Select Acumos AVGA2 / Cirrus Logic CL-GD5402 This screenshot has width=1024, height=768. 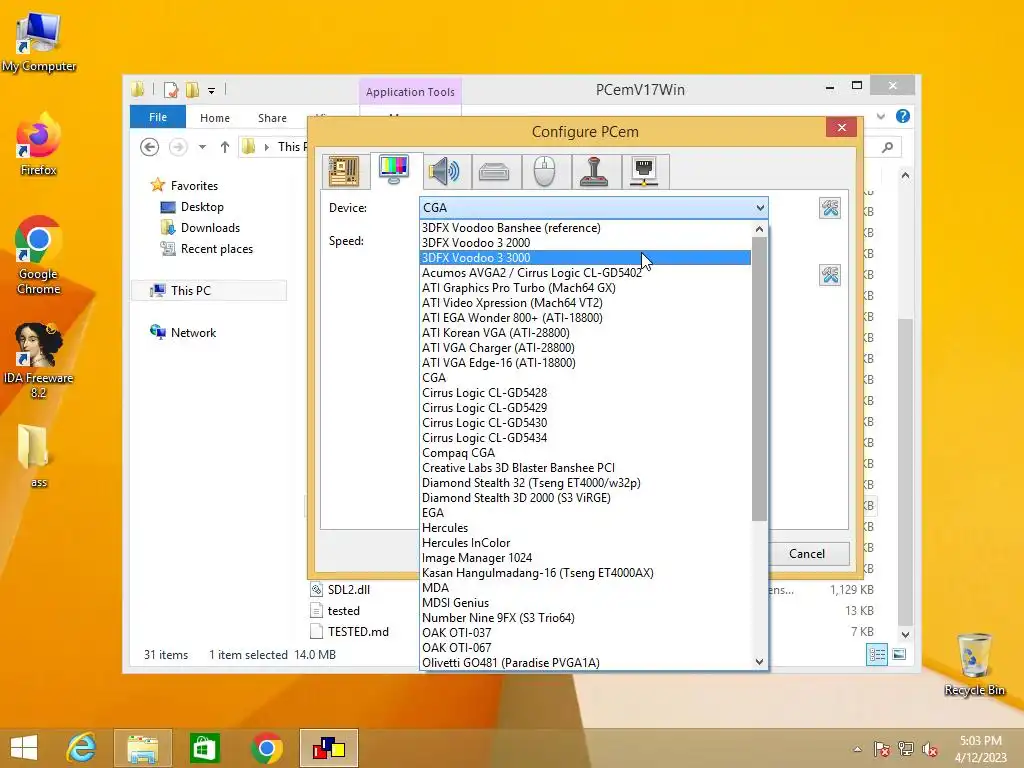585,273
